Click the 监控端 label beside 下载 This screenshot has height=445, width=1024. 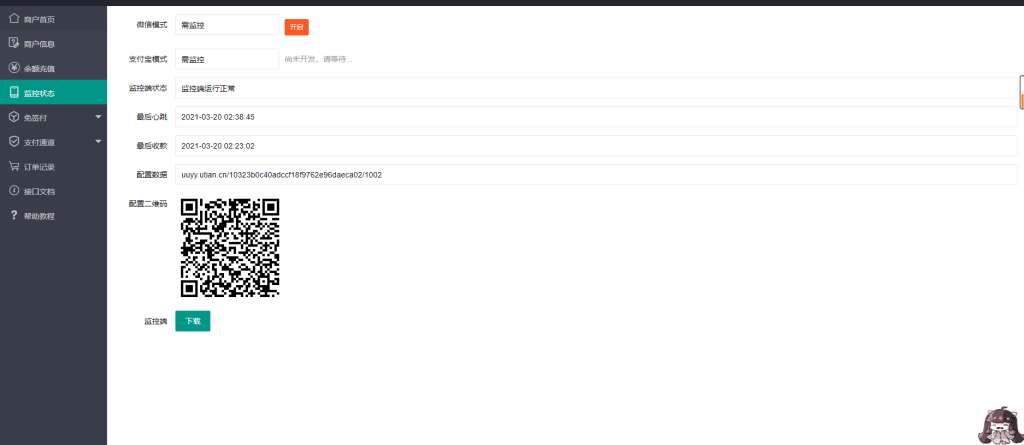[x=155, y=321]
